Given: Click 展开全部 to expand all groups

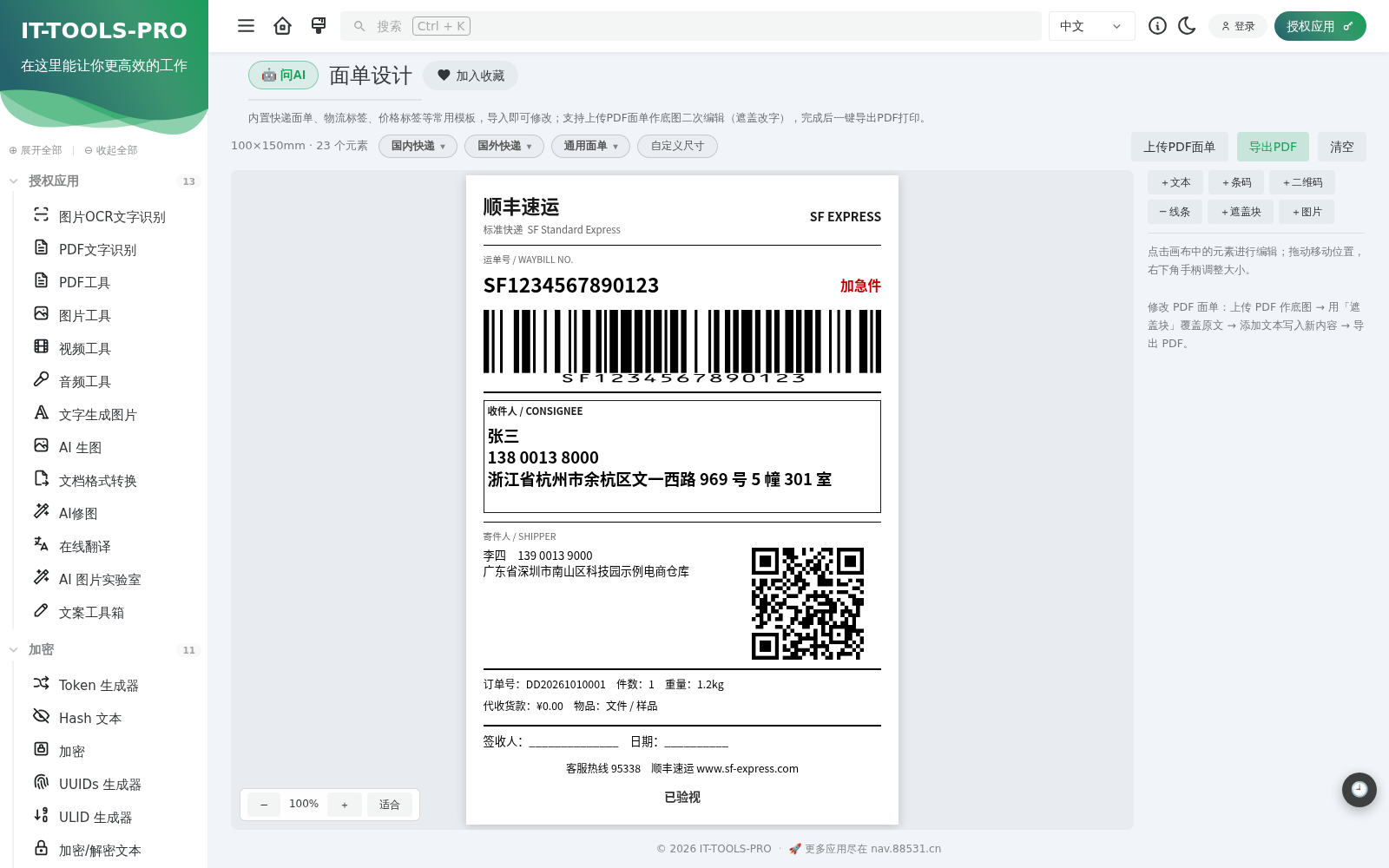Looking at the screenshot, I should tap(36, 150).
